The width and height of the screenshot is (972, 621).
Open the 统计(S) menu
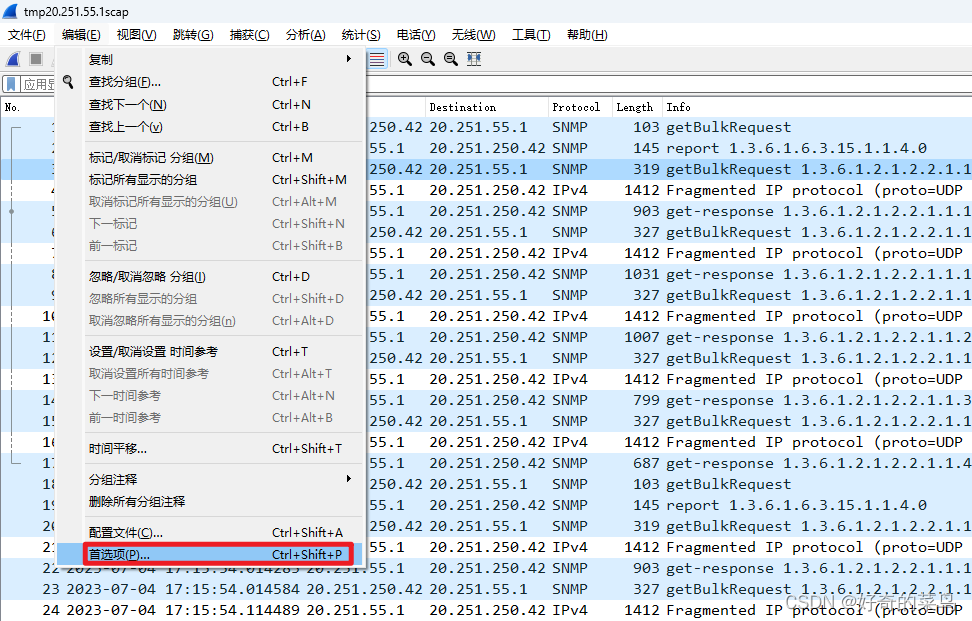tap(361, 35)
